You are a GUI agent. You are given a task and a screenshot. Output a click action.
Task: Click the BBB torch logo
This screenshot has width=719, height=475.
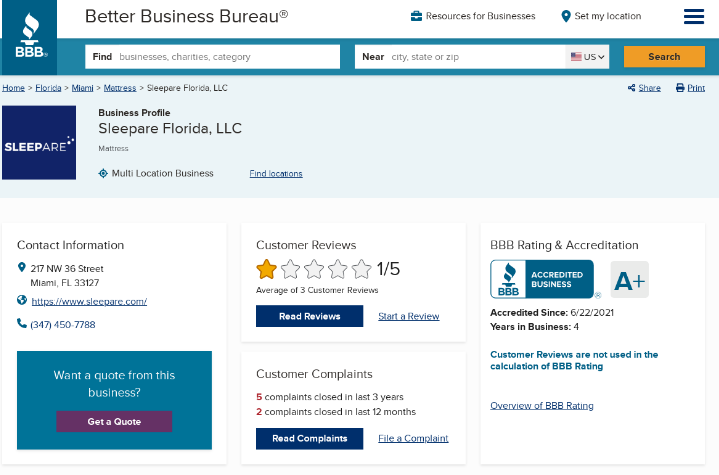(30, 37)
